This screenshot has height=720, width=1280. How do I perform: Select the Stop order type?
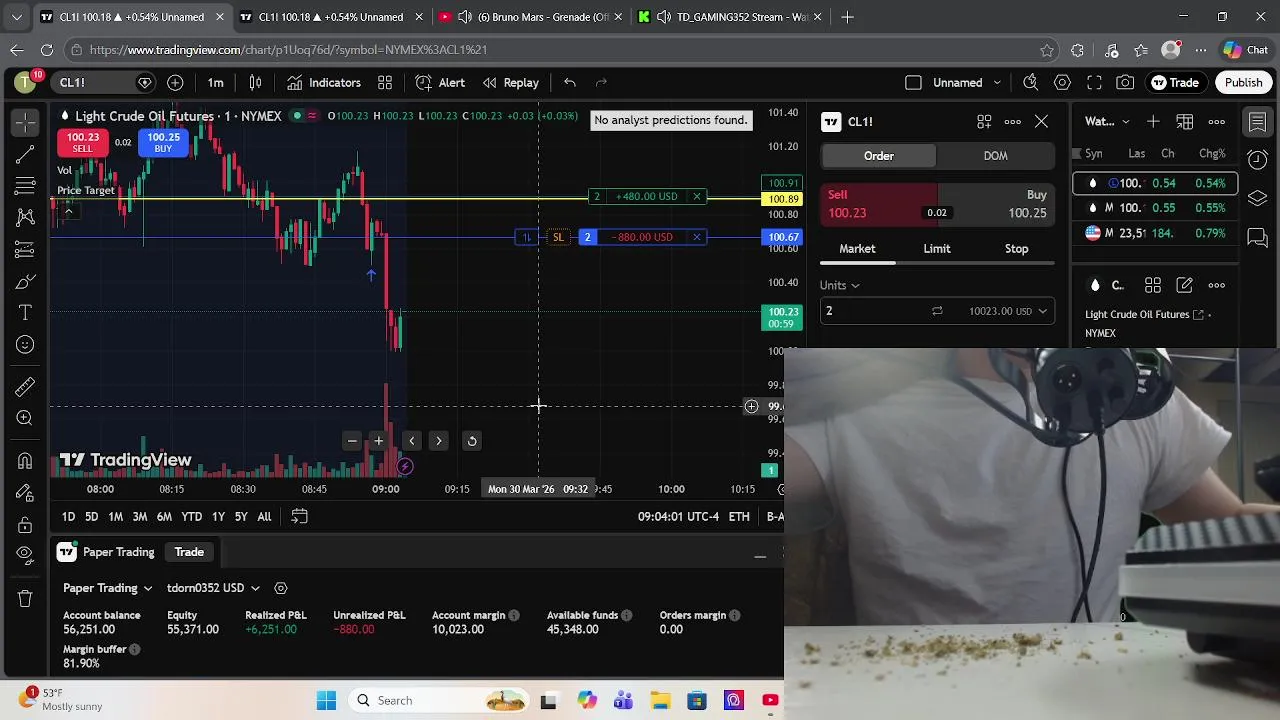click(1016, 249)
